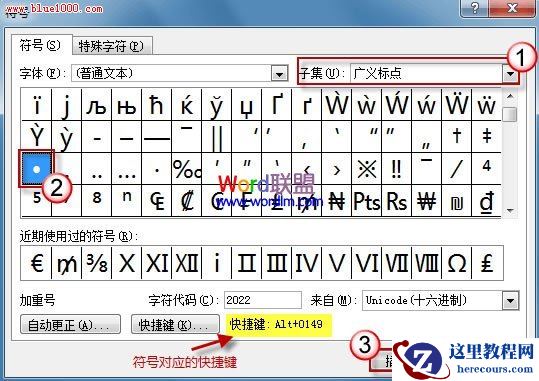This screenshot has width=539, height=381.
Task: Select the superscript 8 symbol
Action: pos(96,200)
